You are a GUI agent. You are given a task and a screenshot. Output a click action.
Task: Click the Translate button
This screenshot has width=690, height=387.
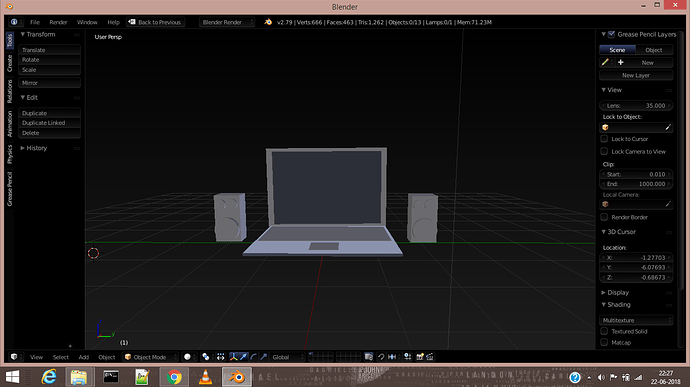49,50
